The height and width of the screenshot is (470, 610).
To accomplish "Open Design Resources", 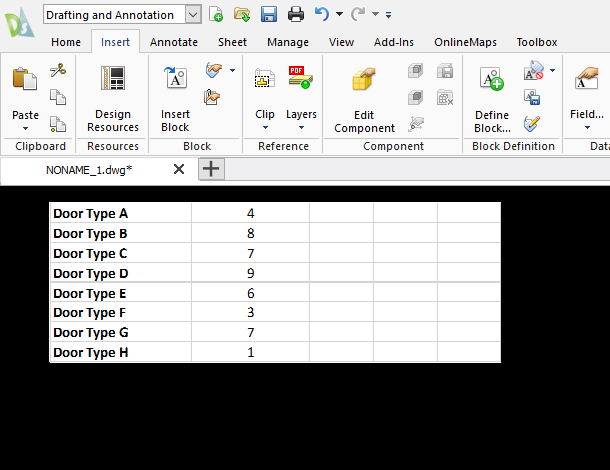I will coord(113,99).
